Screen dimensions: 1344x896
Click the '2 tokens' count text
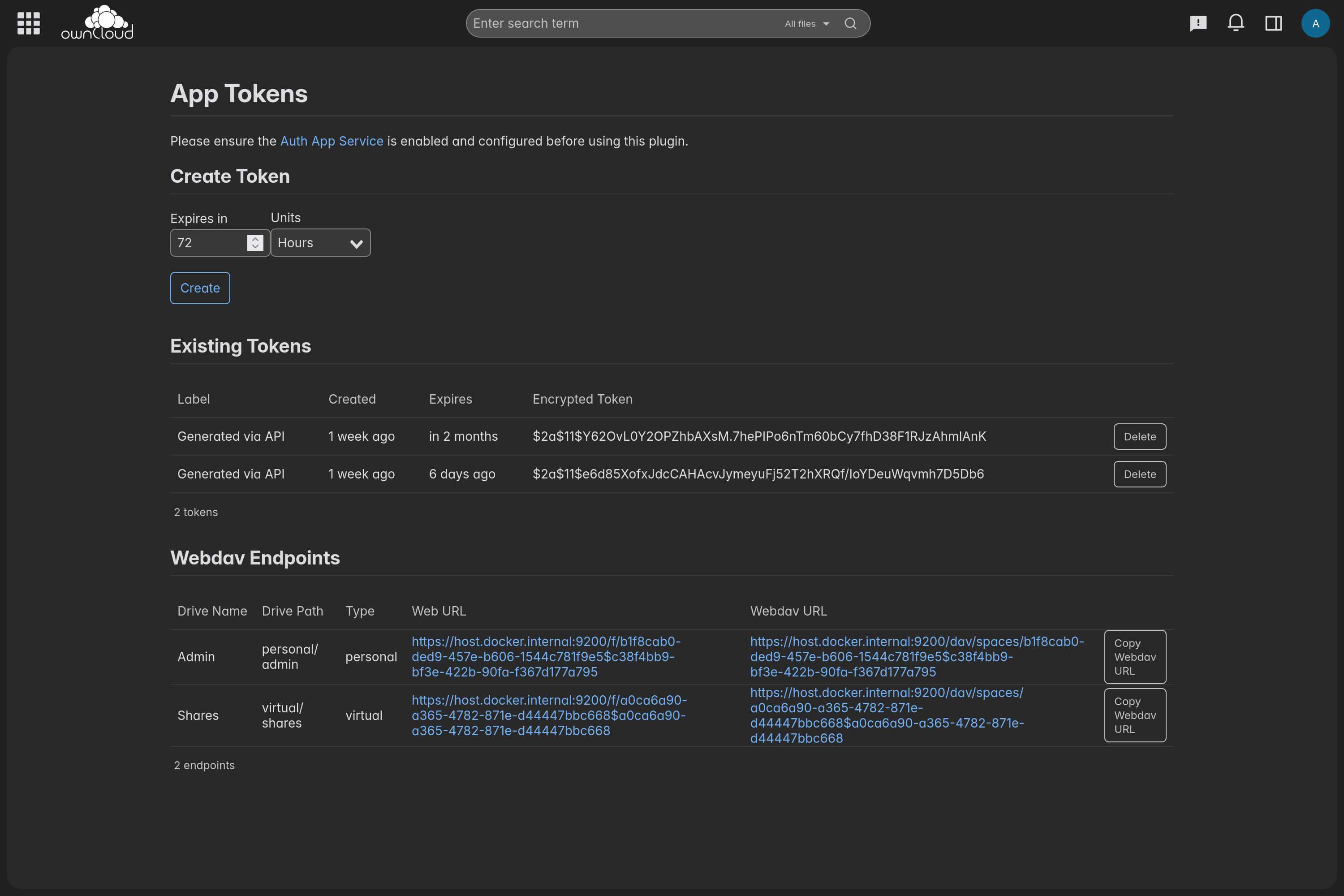[196, 512]
